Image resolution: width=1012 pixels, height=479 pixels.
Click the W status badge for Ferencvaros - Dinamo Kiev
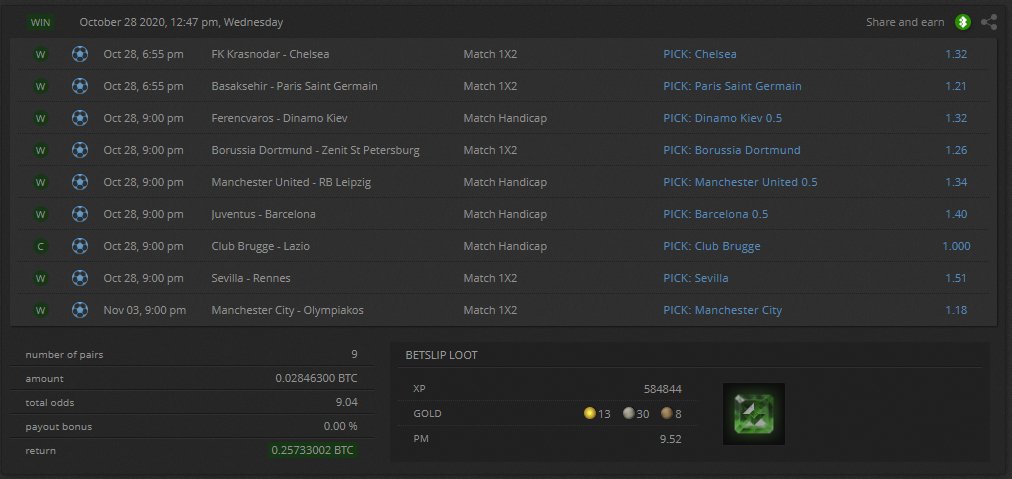click(41, 118)
